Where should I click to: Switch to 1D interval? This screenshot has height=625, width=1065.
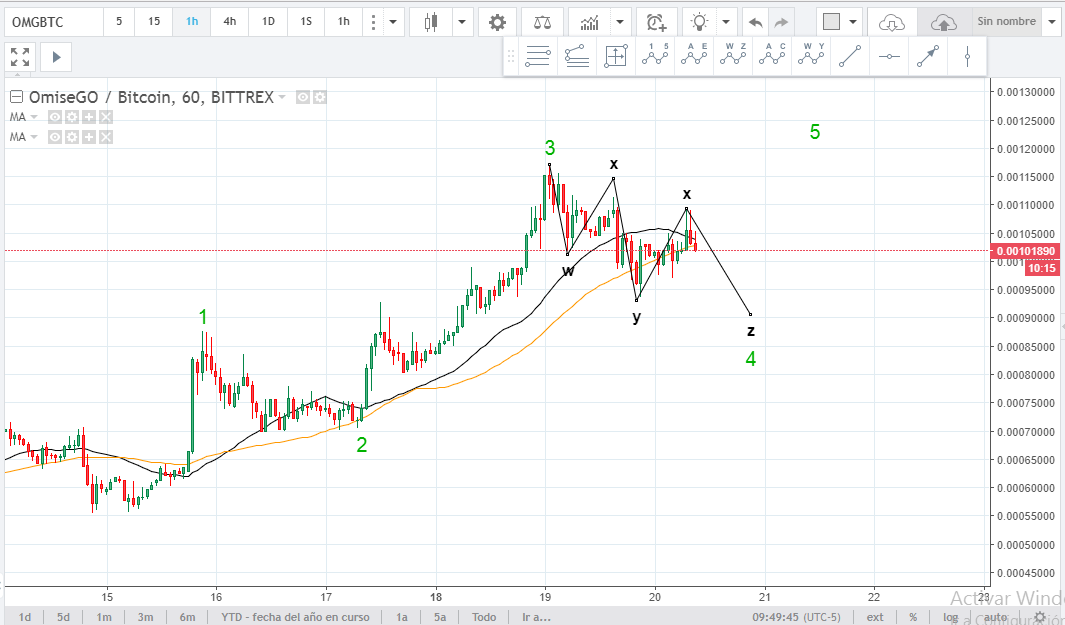pos(268,22)
